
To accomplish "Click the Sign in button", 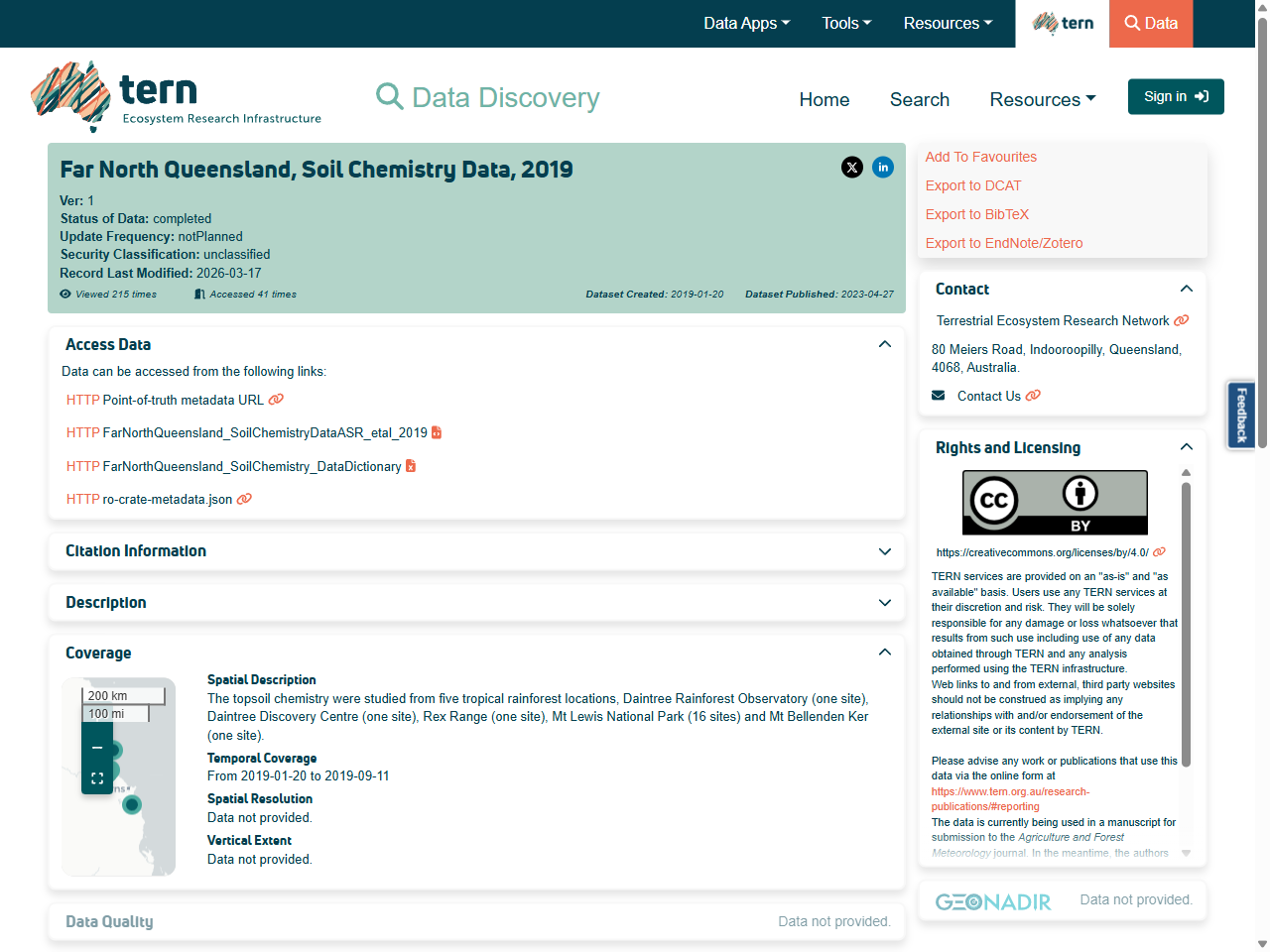I will coord(1176,96).
